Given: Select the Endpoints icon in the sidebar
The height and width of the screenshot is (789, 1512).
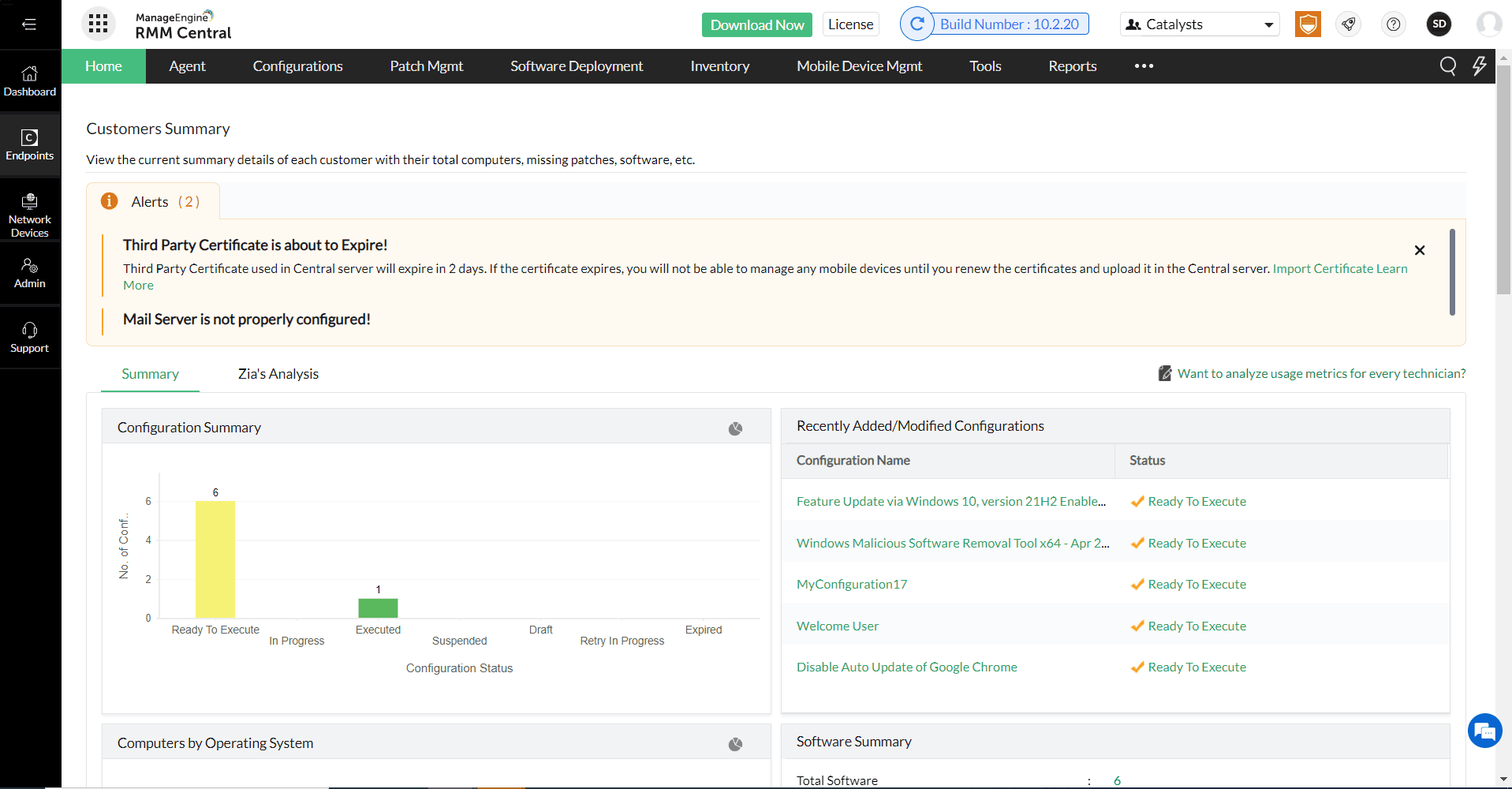Looking at the screenshot, I should click(x=30, y=142).
